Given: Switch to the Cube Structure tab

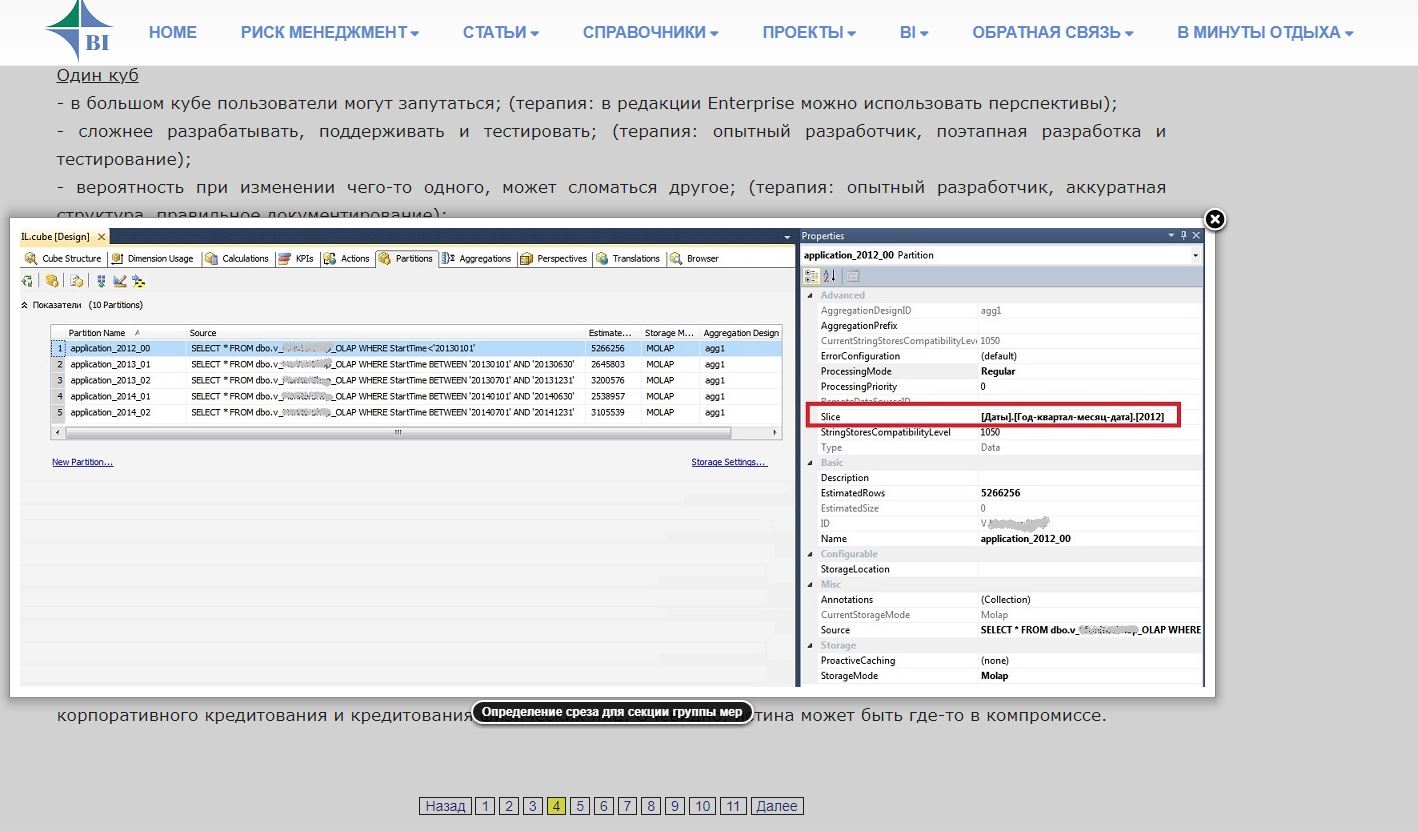Looking at the screenshot, I should click(63, 258).
